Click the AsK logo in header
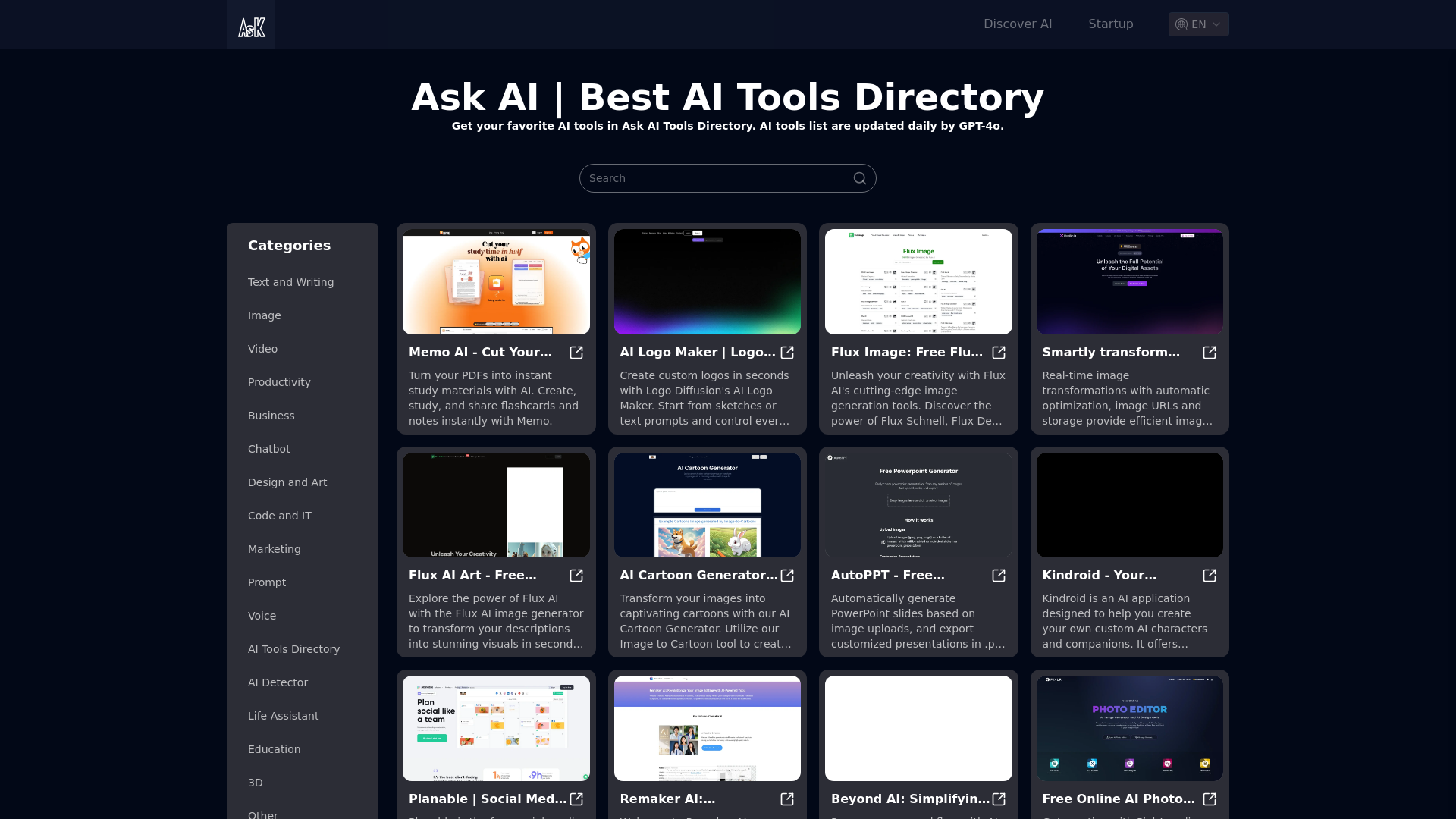The height and width of the screenshot is (819, 1456). [251, 24]
